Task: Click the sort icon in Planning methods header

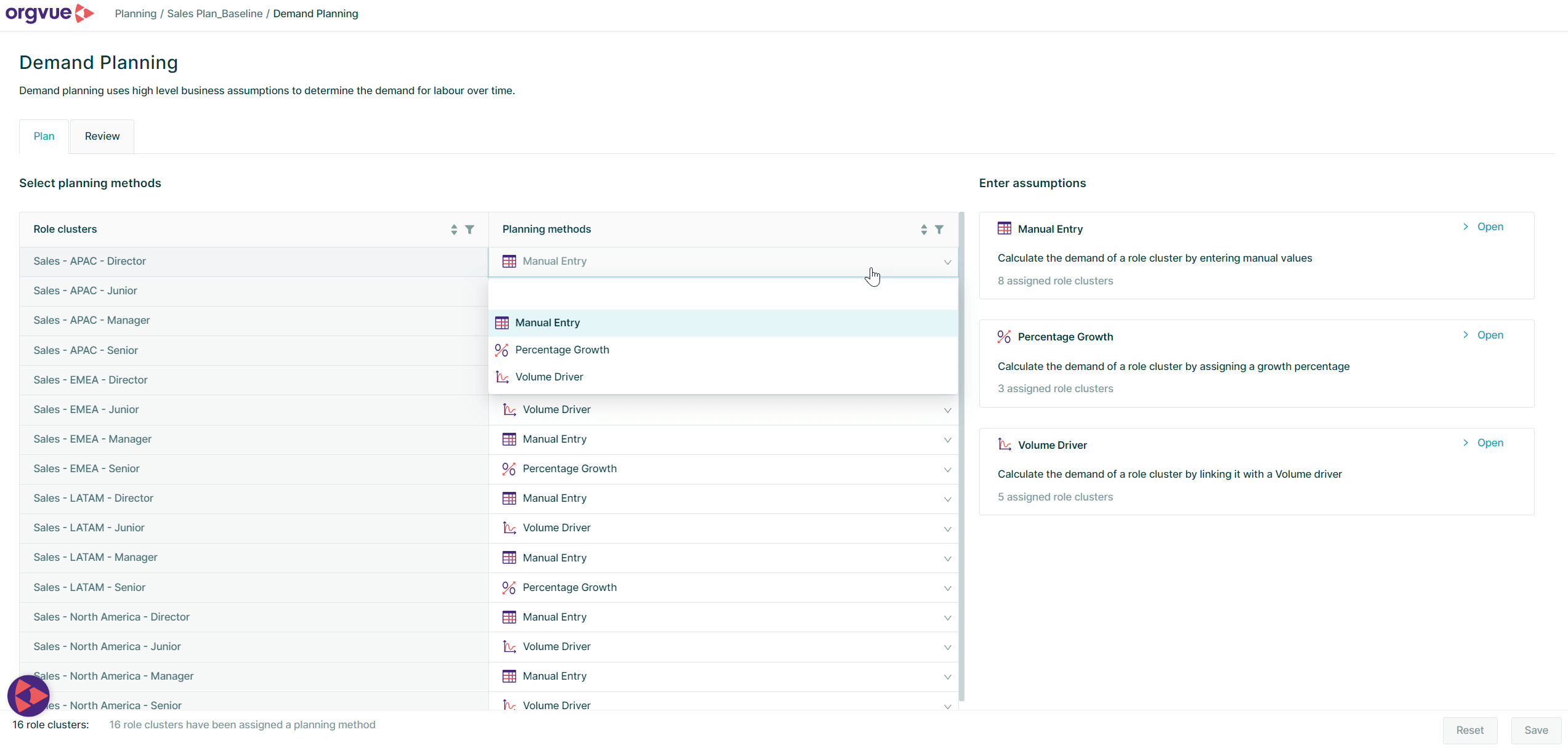Action: click(x=923, y=229)
